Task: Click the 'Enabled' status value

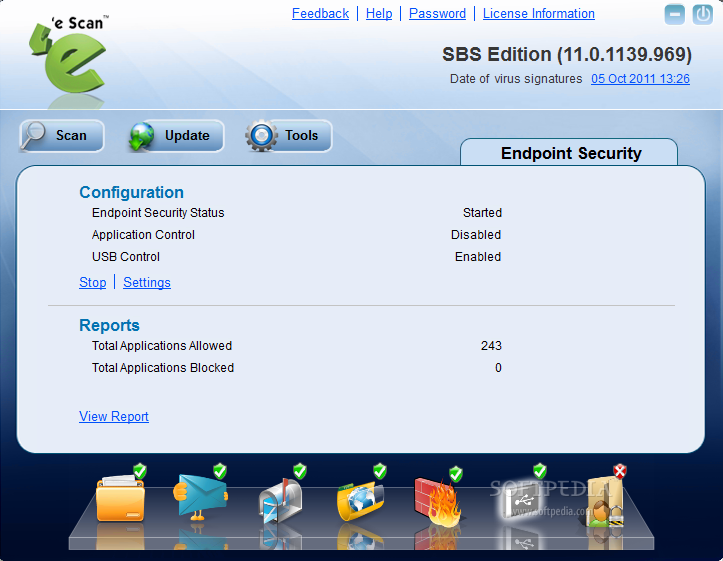Action: tap(478, 257)
